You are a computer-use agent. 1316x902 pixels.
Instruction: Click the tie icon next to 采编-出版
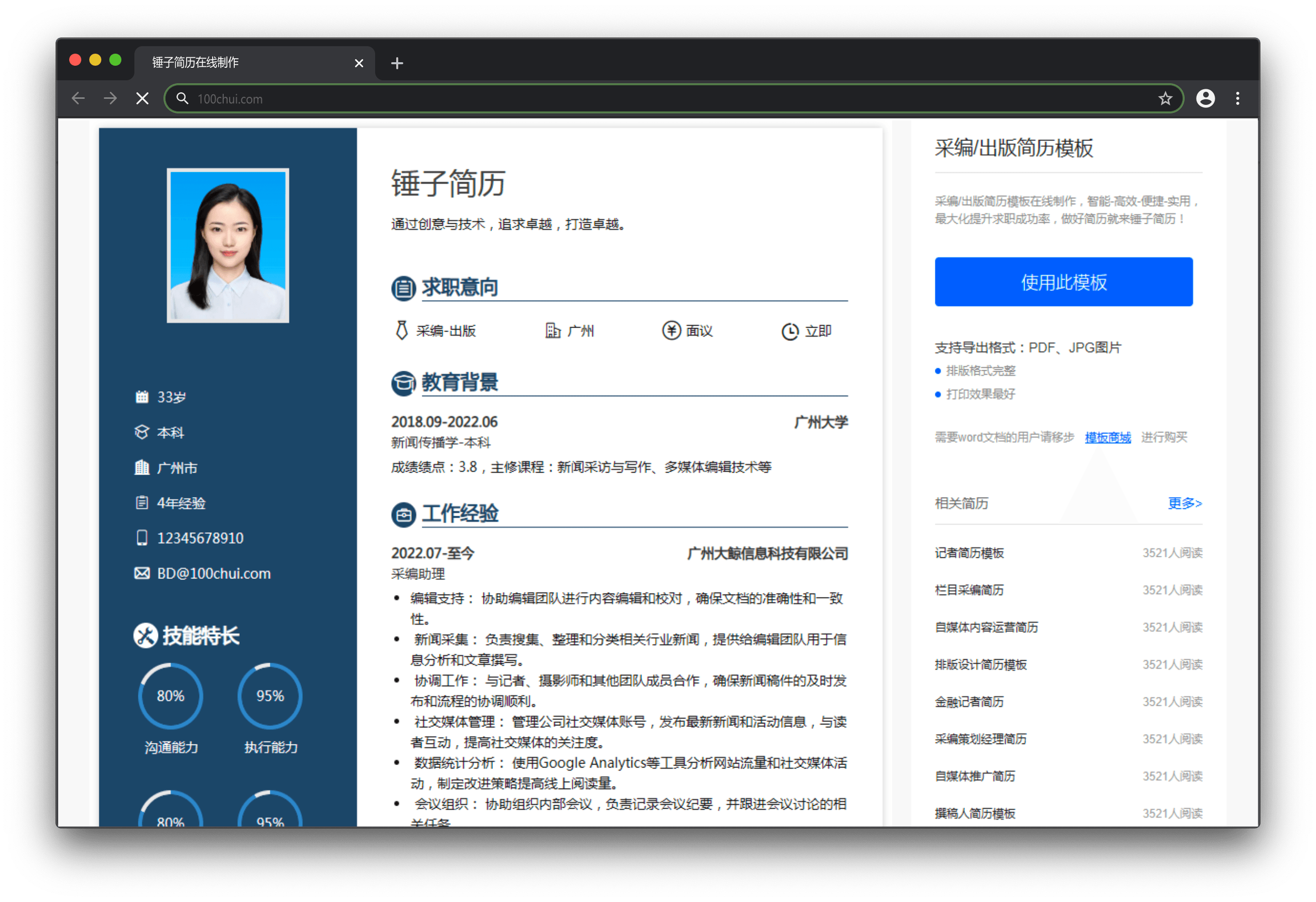pyautogui.click(x=402, y=330)
